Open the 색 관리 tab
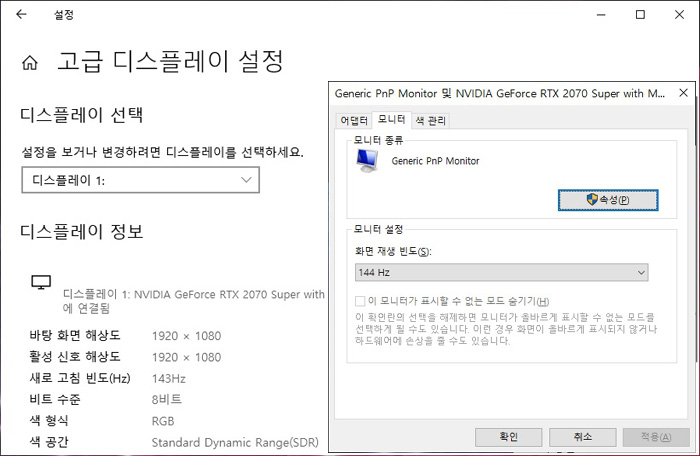Viewport: 700px width, 456px height. 431,120
